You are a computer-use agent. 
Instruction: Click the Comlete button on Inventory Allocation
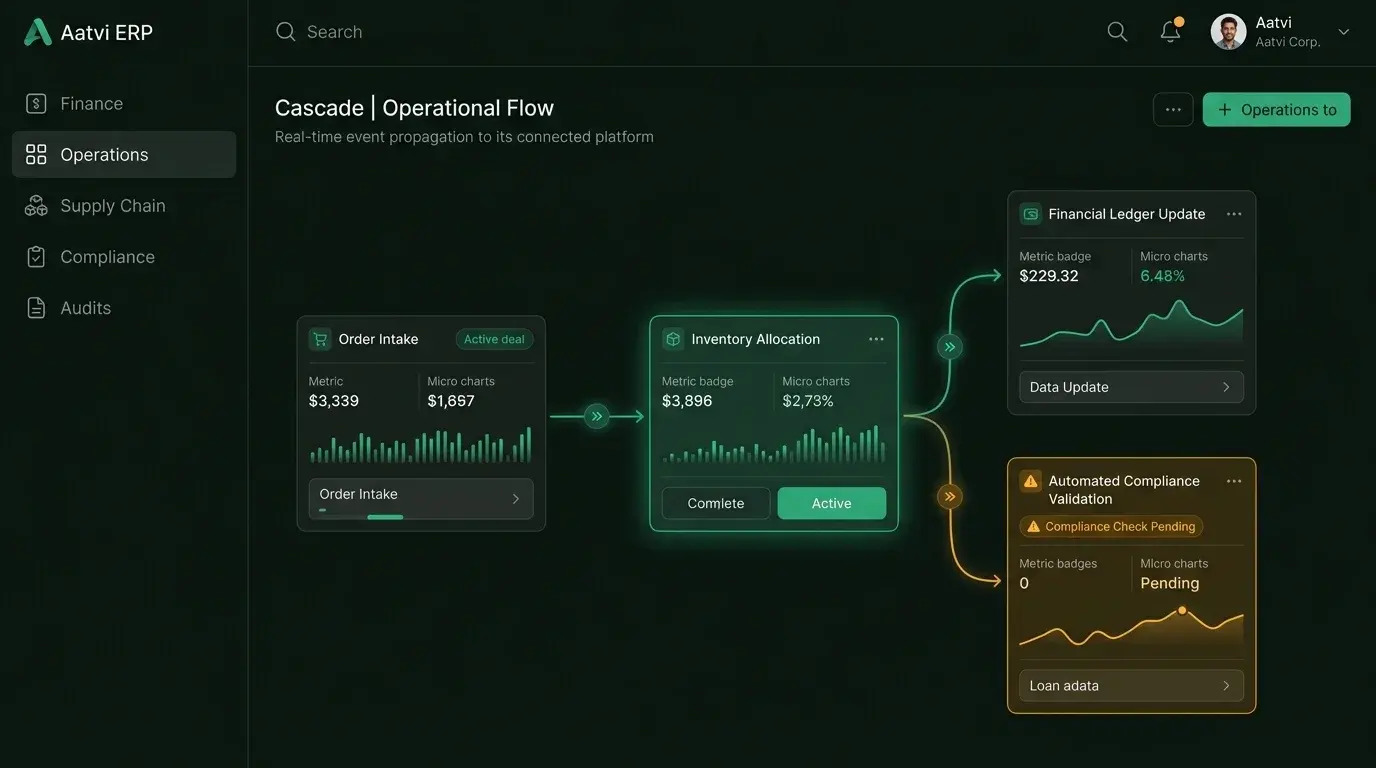click(x=716, y=503)
